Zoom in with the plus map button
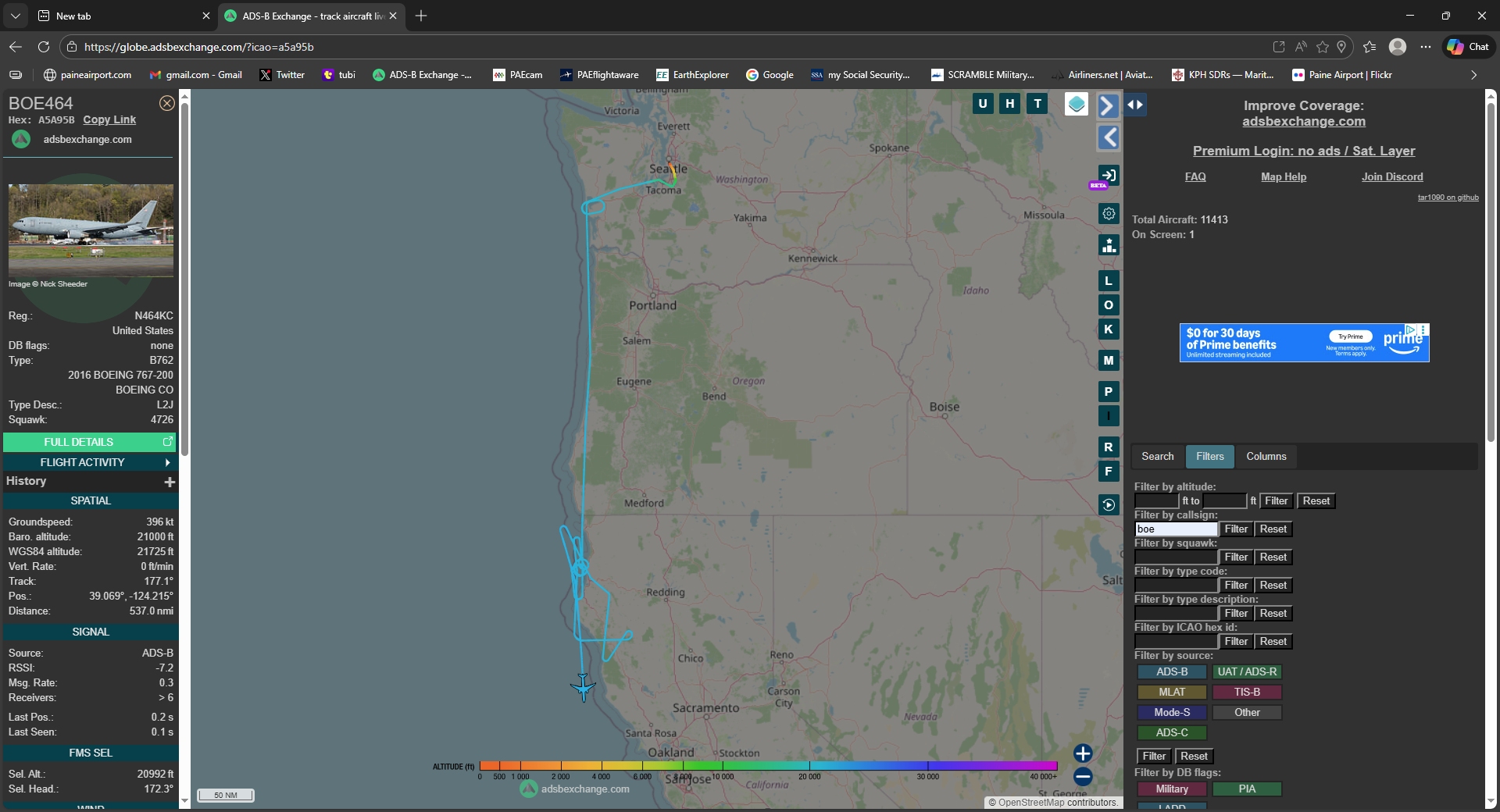This screenshot has height=812, width=1500. (x=1083, y=753)
